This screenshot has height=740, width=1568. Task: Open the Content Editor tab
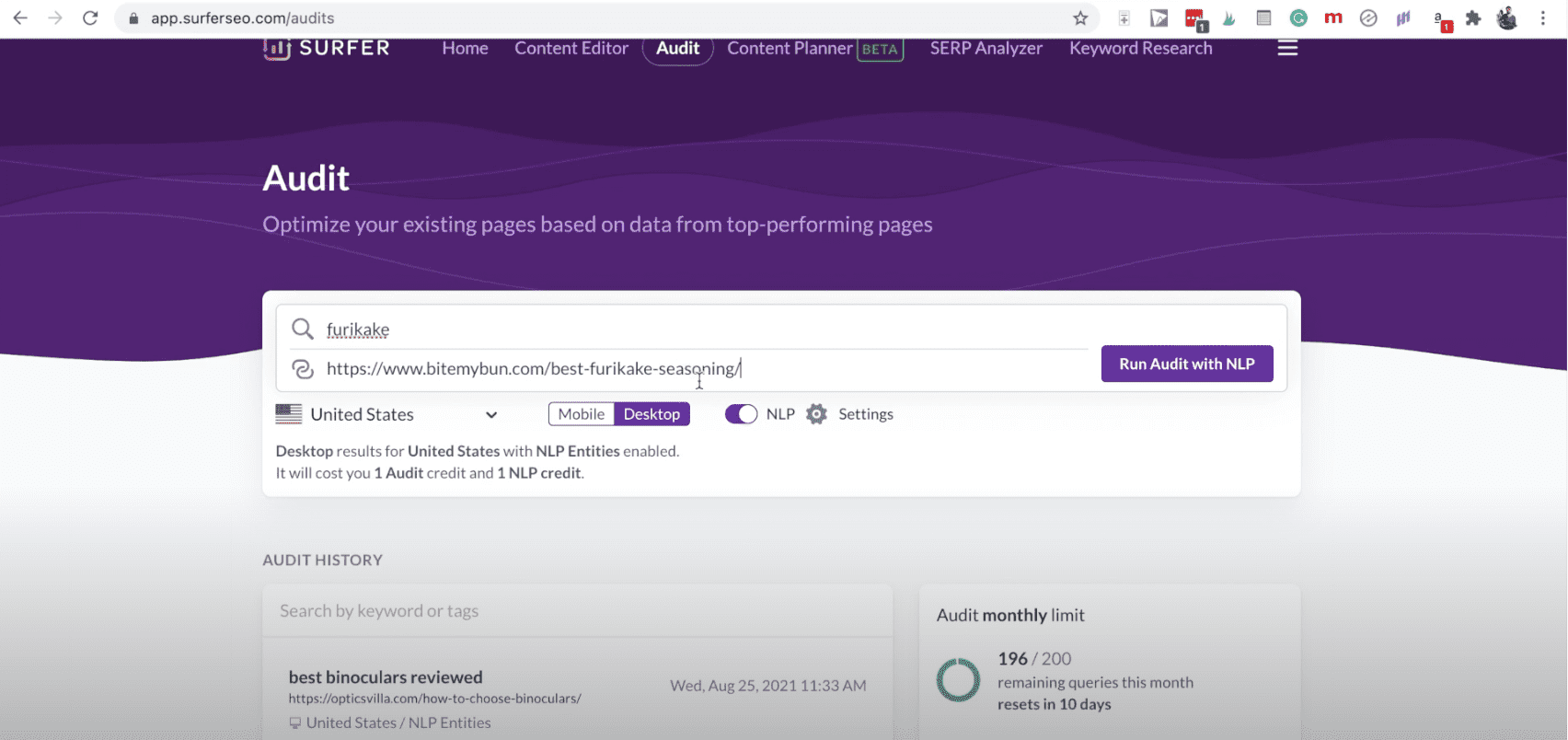(571, 48)
